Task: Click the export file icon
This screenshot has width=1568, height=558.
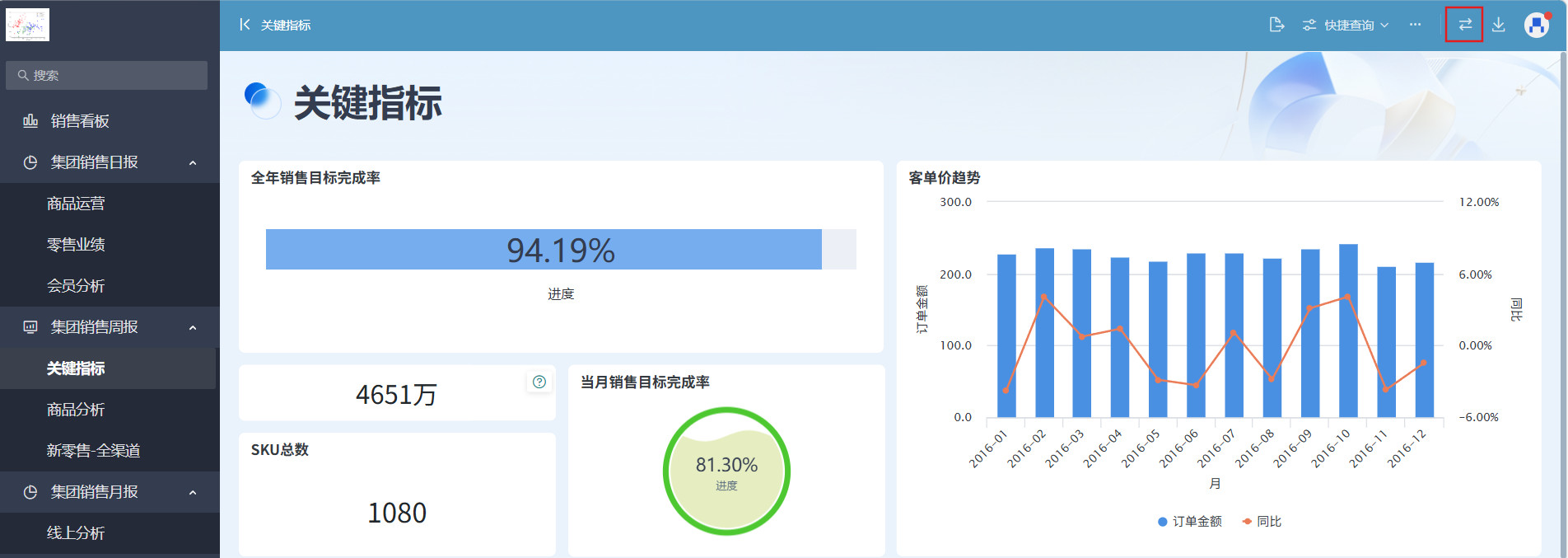Action: pyautogui.click(x=1276, y=25)
